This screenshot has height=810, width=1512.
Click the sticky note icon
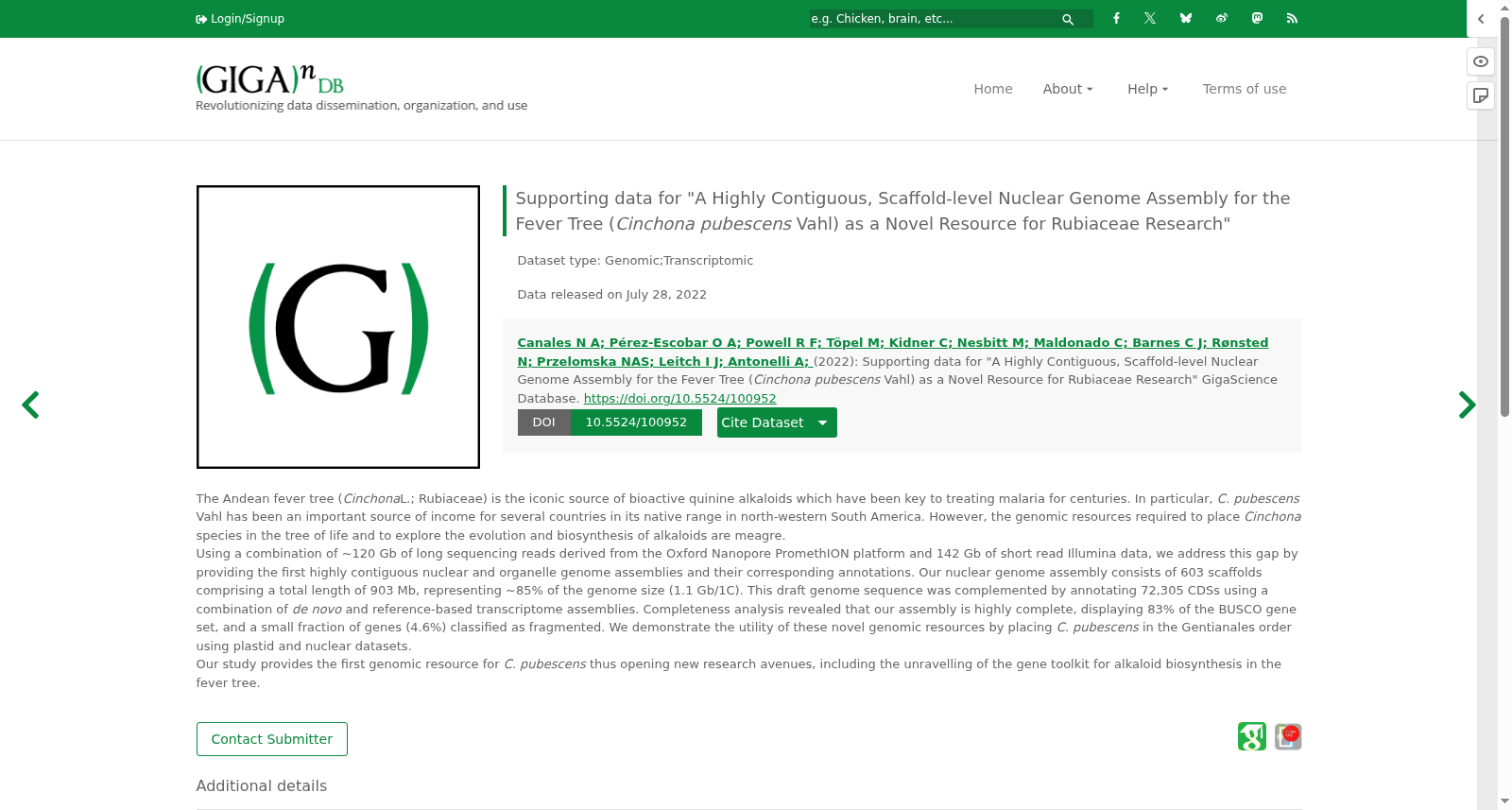point(1481,95)
